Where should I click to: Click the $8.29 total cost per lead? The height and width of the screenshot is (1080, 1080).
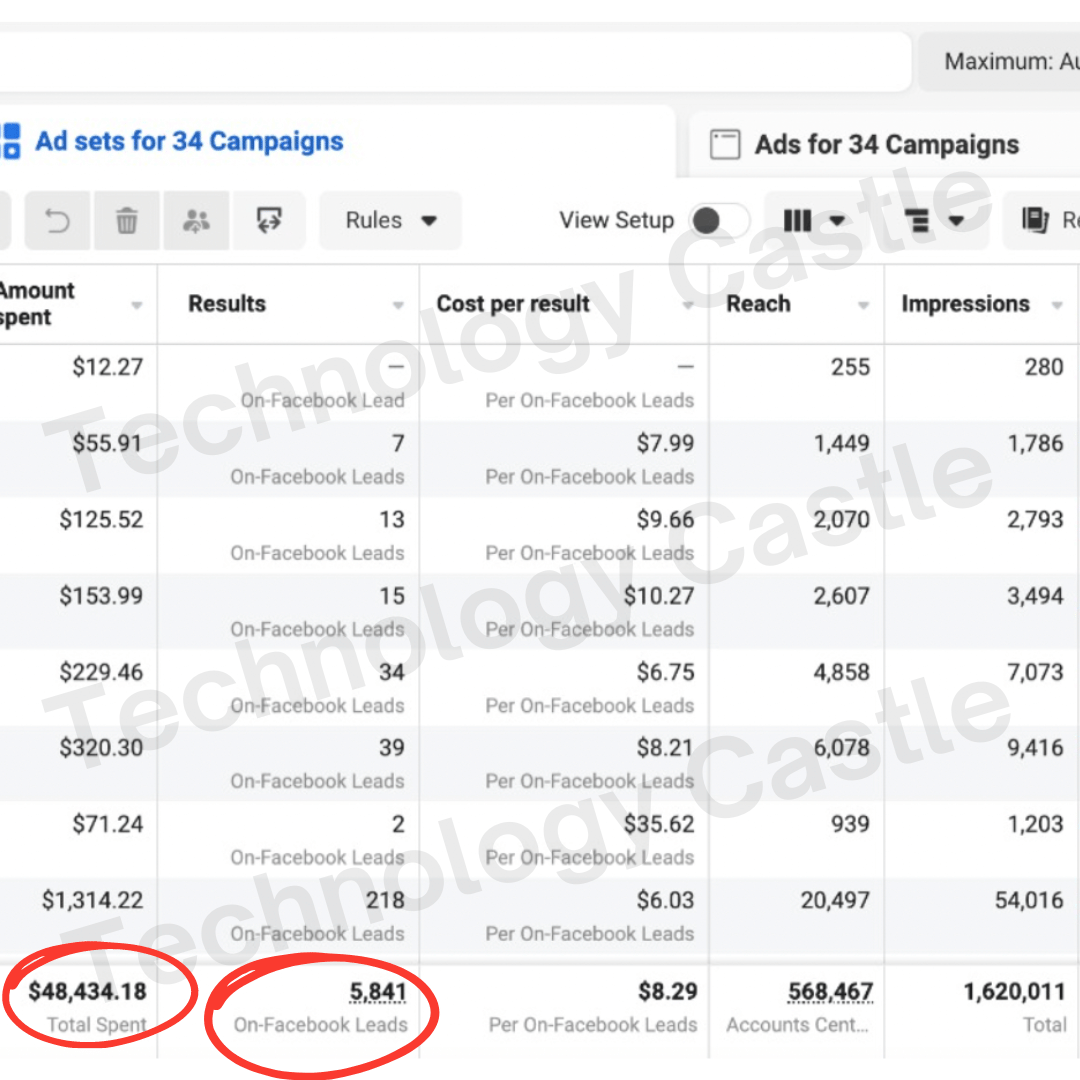[x=667, y=991]
